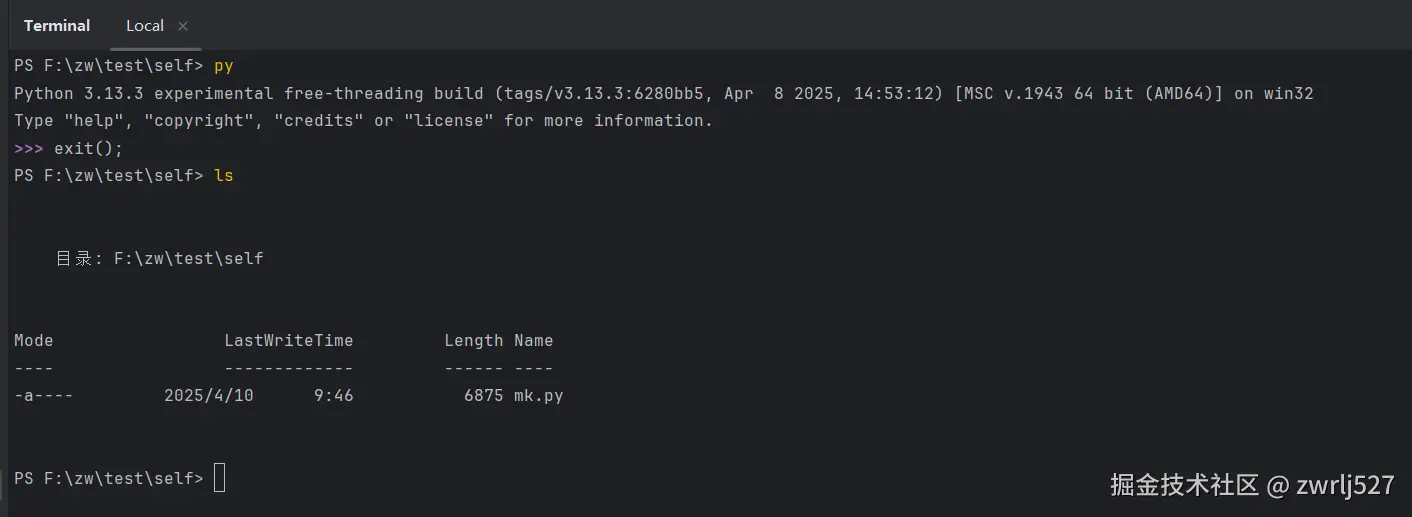Click the 目录 directory path line
The height and width of the screenshot is (517, 1412).
[x=159, y=258]
